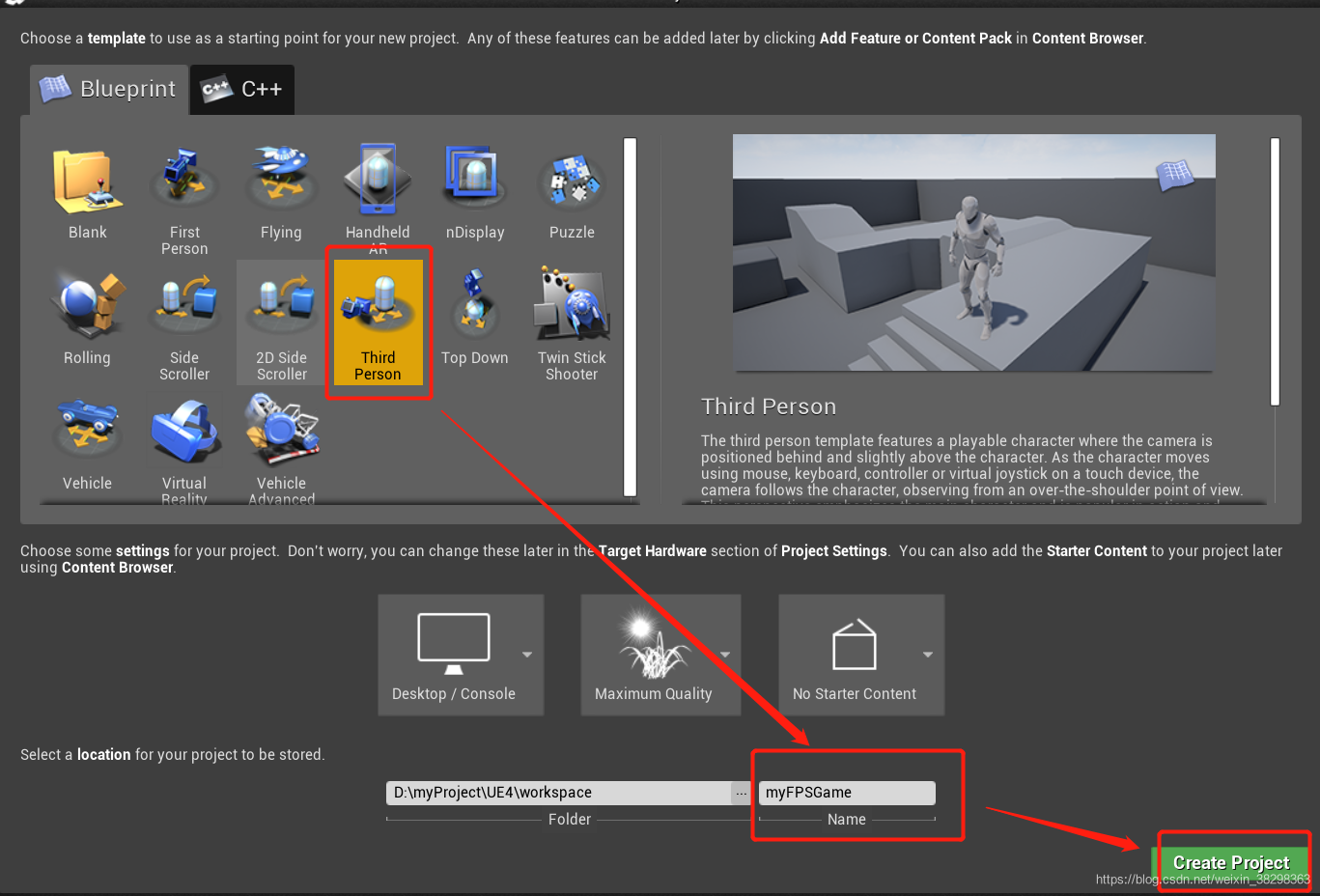Click the Create Project button
This screenshot has height=896, width=1320.
coord(1231,862)
